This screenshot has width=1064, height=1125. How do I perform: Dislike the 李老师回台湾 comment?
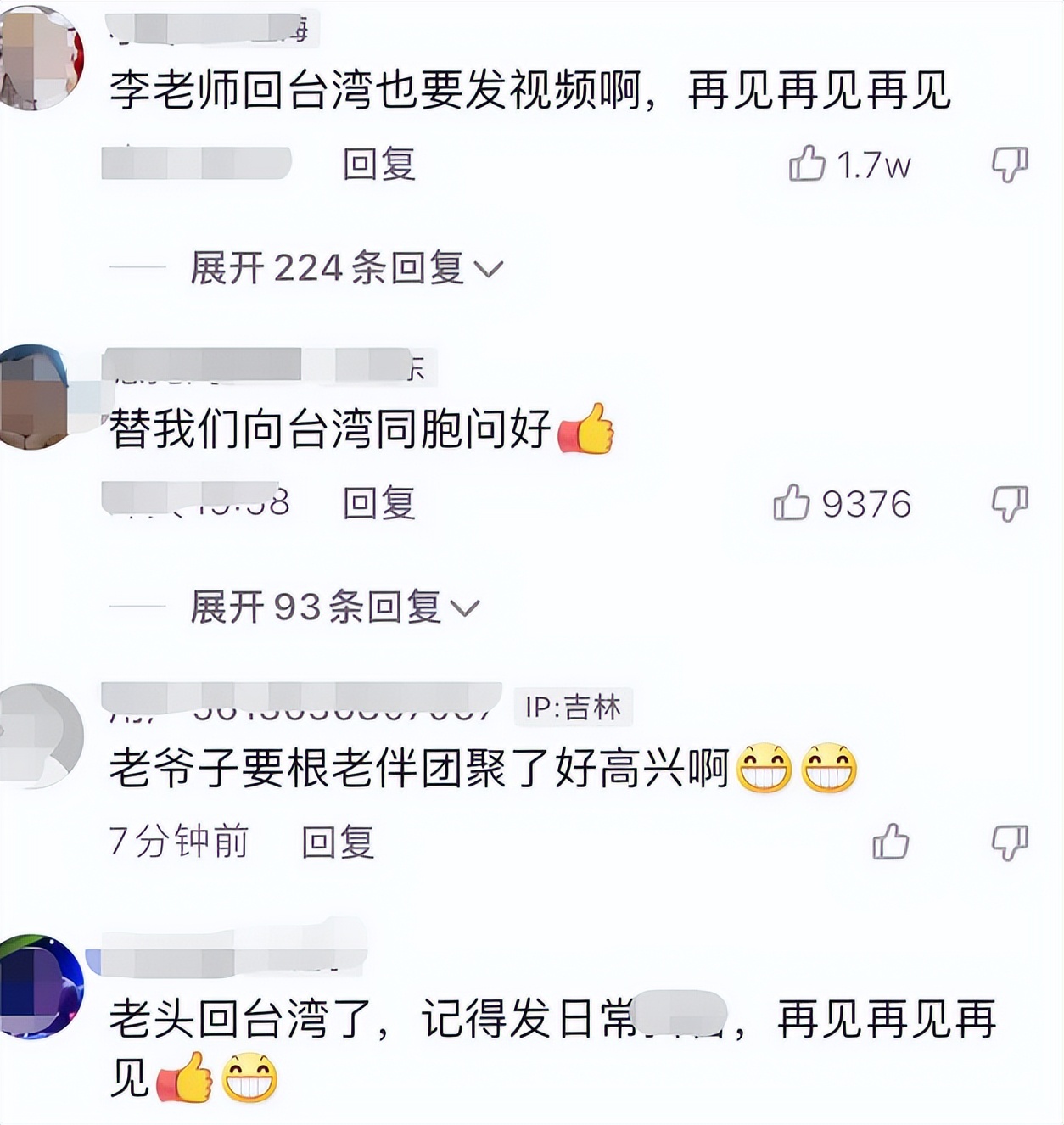click(1010, 165)
